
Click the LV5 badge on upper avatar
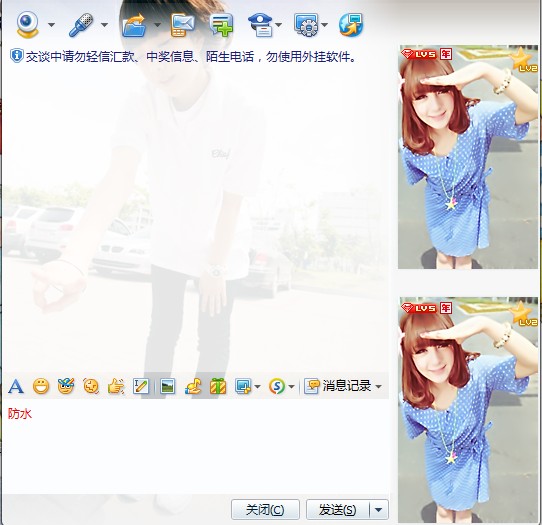pyautogui.click(x=419, y=54)
